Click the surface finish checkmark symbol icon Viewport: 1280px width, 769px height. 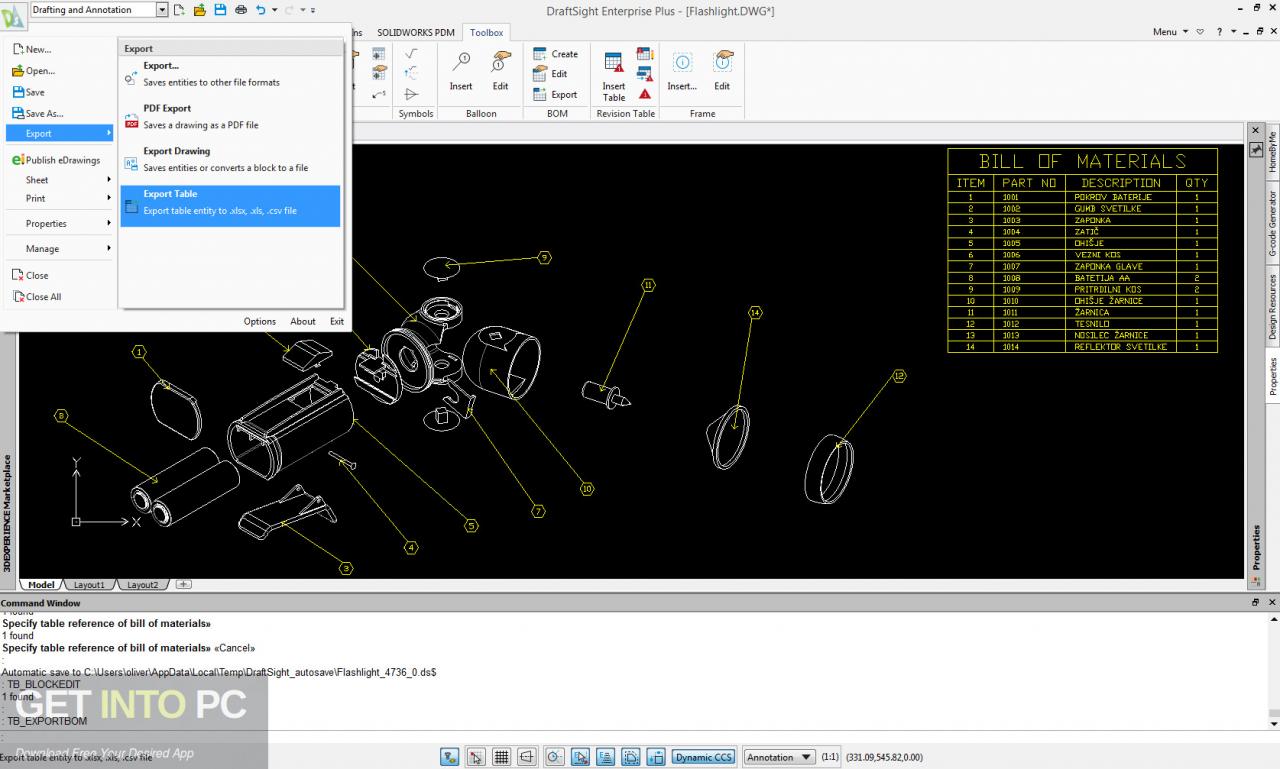(x=411, y=54)
